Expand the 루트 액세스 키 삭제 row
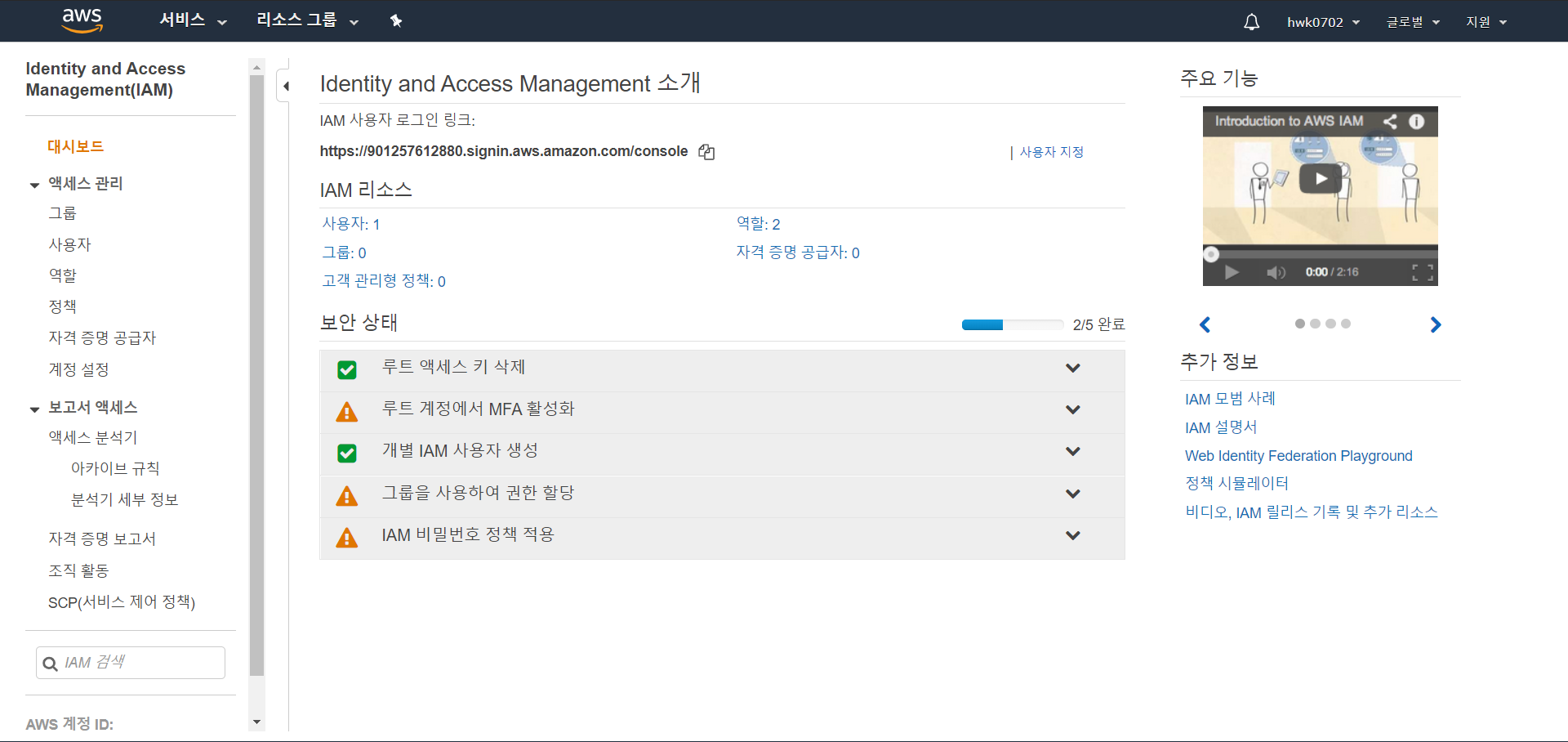The height and width of the screenshot is (742, 1568). point(1073,368)
